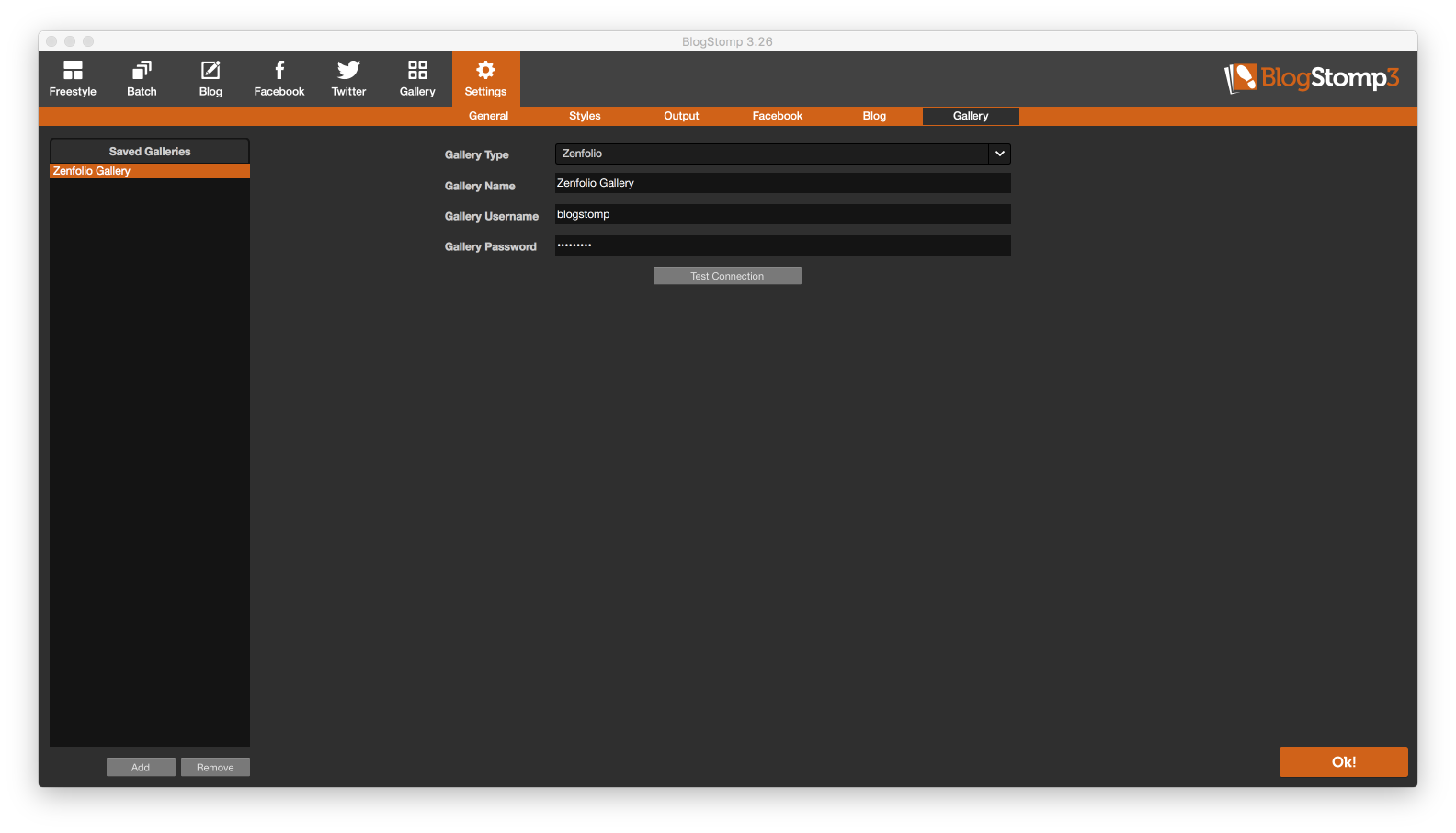Open the Batch processing mode
Image resolution: width=1456 pixels, height=833 pixels.
coord(142,79)
